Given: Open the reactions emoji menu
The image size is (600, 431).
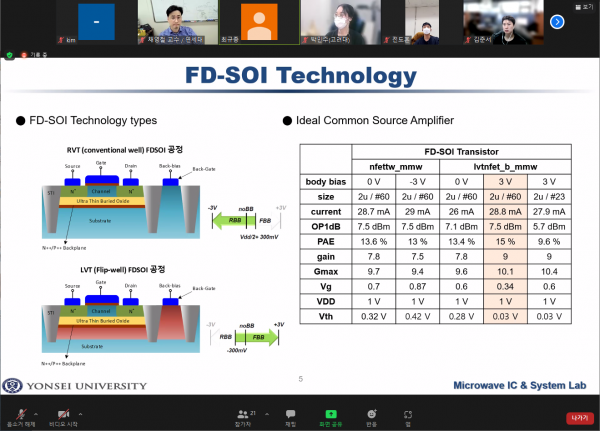Looking at the screenshot, I should coord(372,418).
